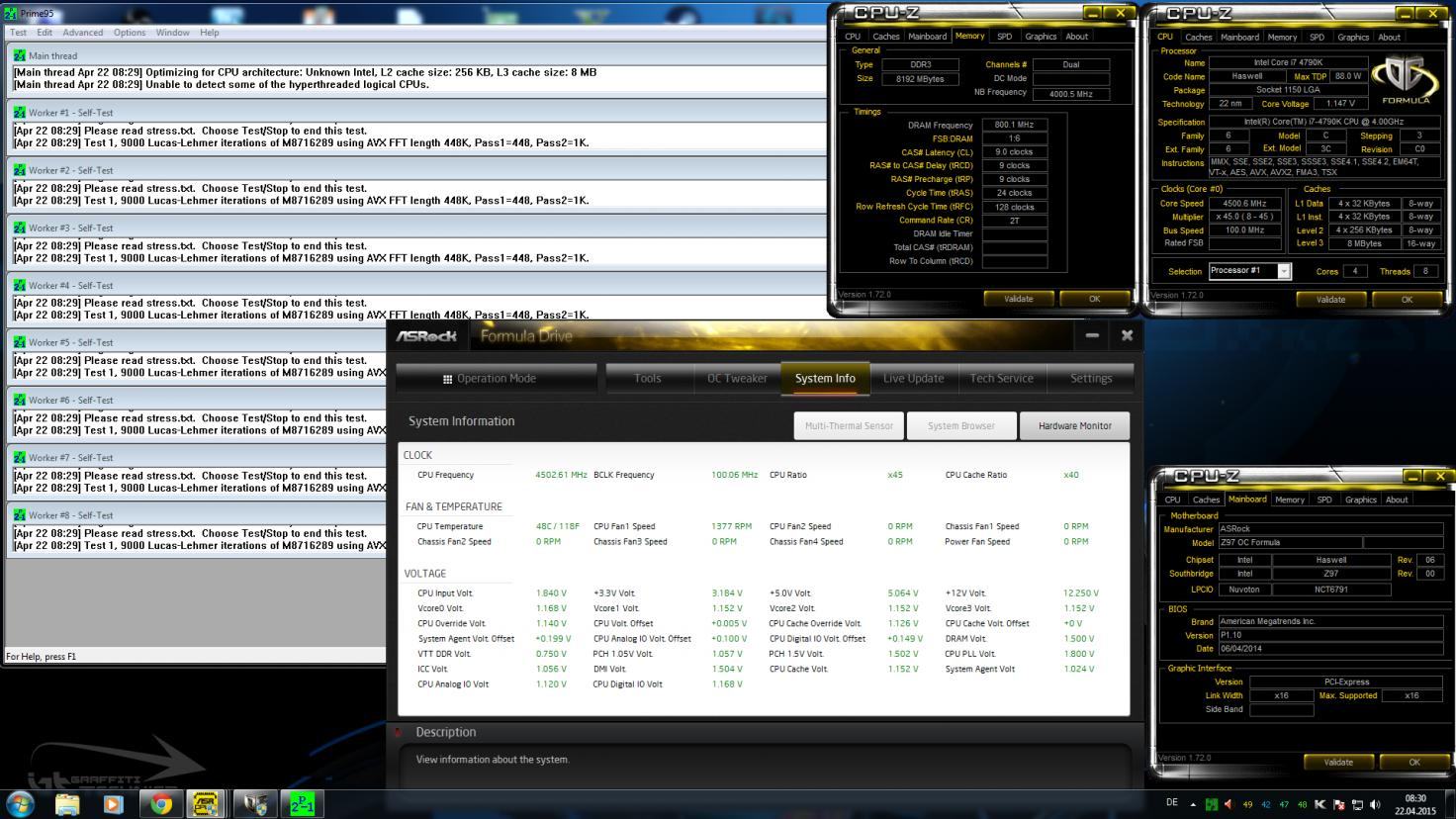Open the Advanced menu in Prime95
Screen dimensions: 1456x819
[83, 33]
